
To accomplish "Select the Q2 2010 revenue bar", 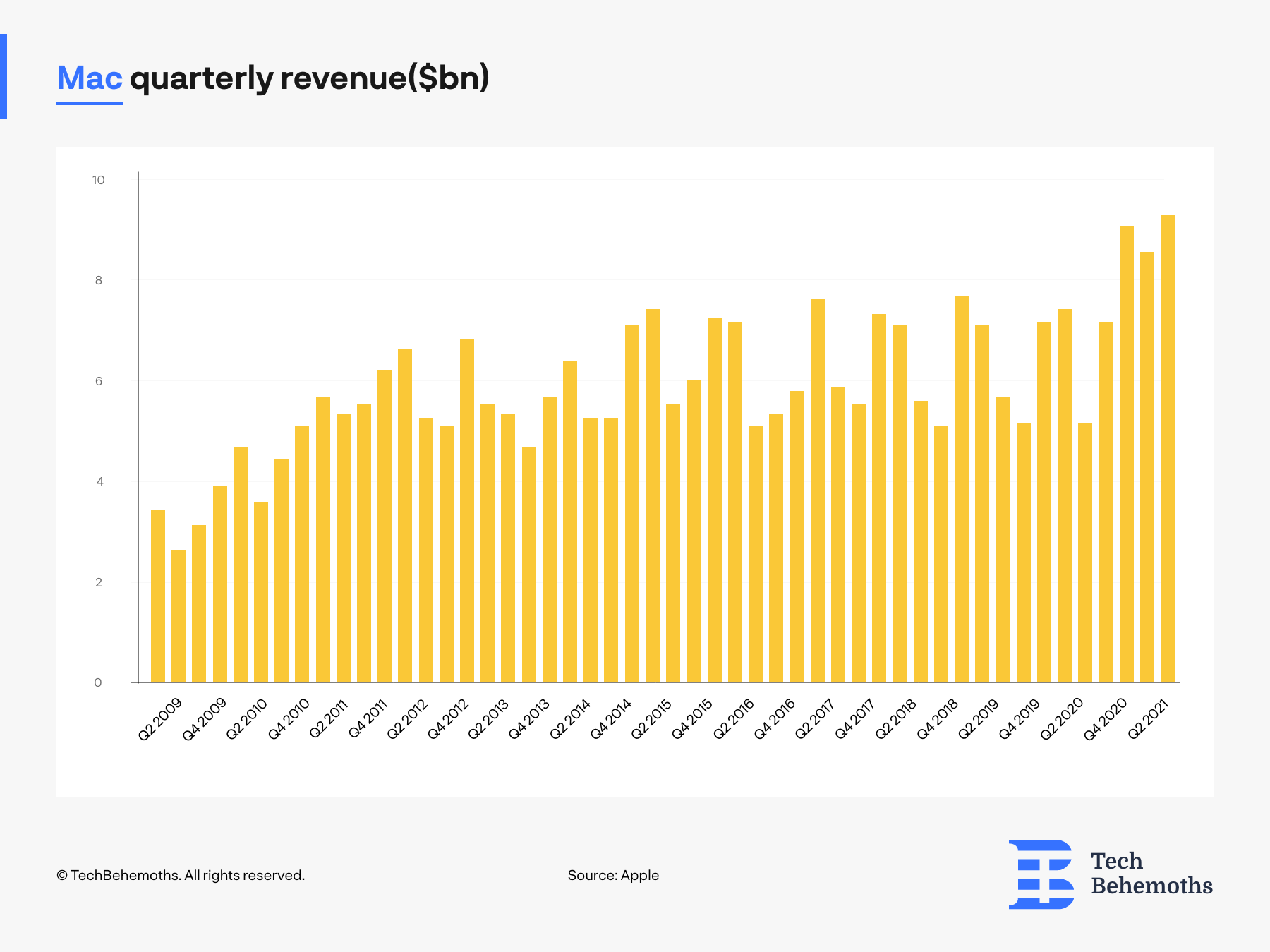I will (x=261, y=592).
